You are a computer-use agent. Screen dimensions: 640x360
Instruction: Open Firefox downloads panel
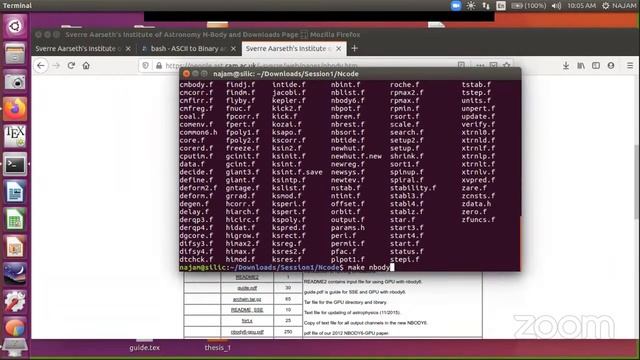566,65
